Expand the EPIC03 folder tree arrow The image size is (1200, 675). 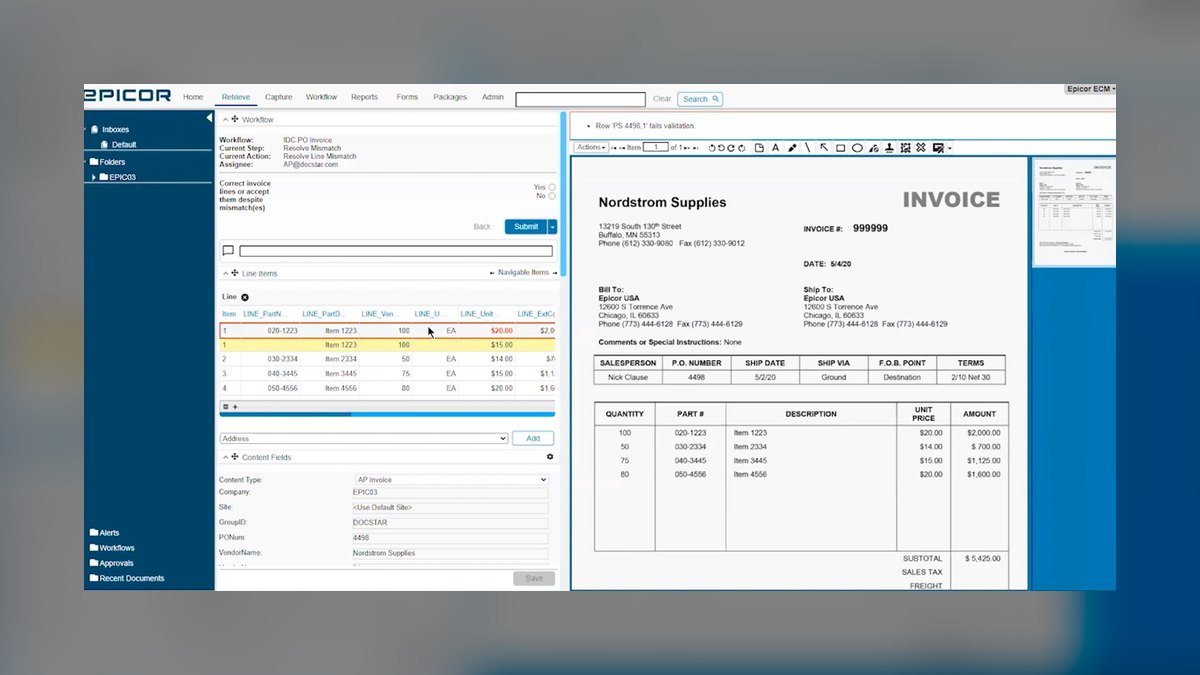click(x=94, y=177)
